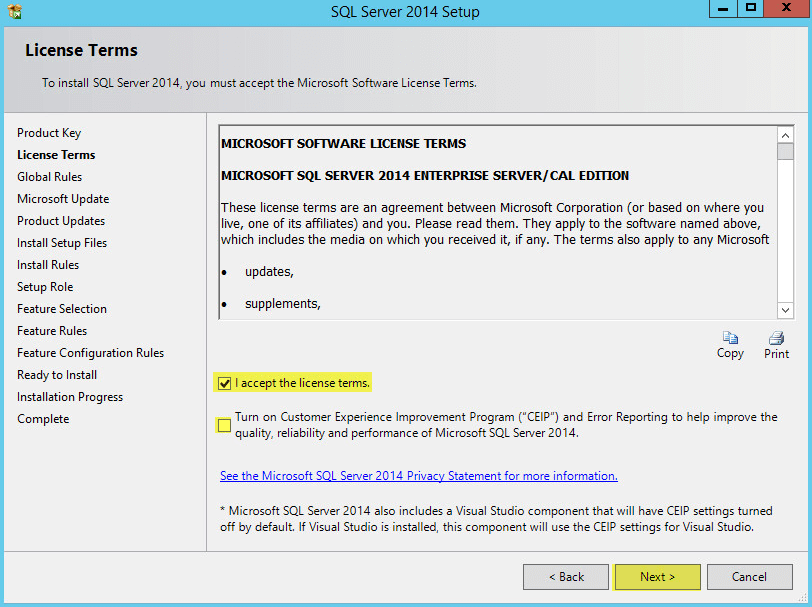Click the ENTERPRISE SERVER/CAL EDITION heading

(425, 176)
